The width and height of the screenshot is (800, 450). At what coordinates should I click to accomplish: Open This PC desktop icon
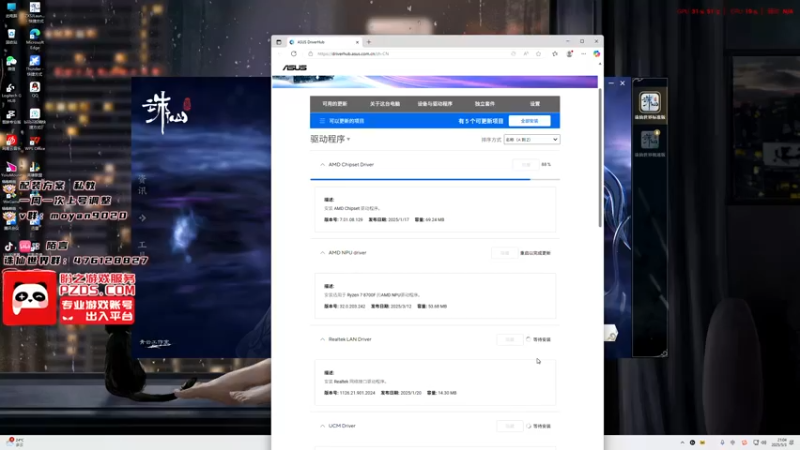pos(11,10)
